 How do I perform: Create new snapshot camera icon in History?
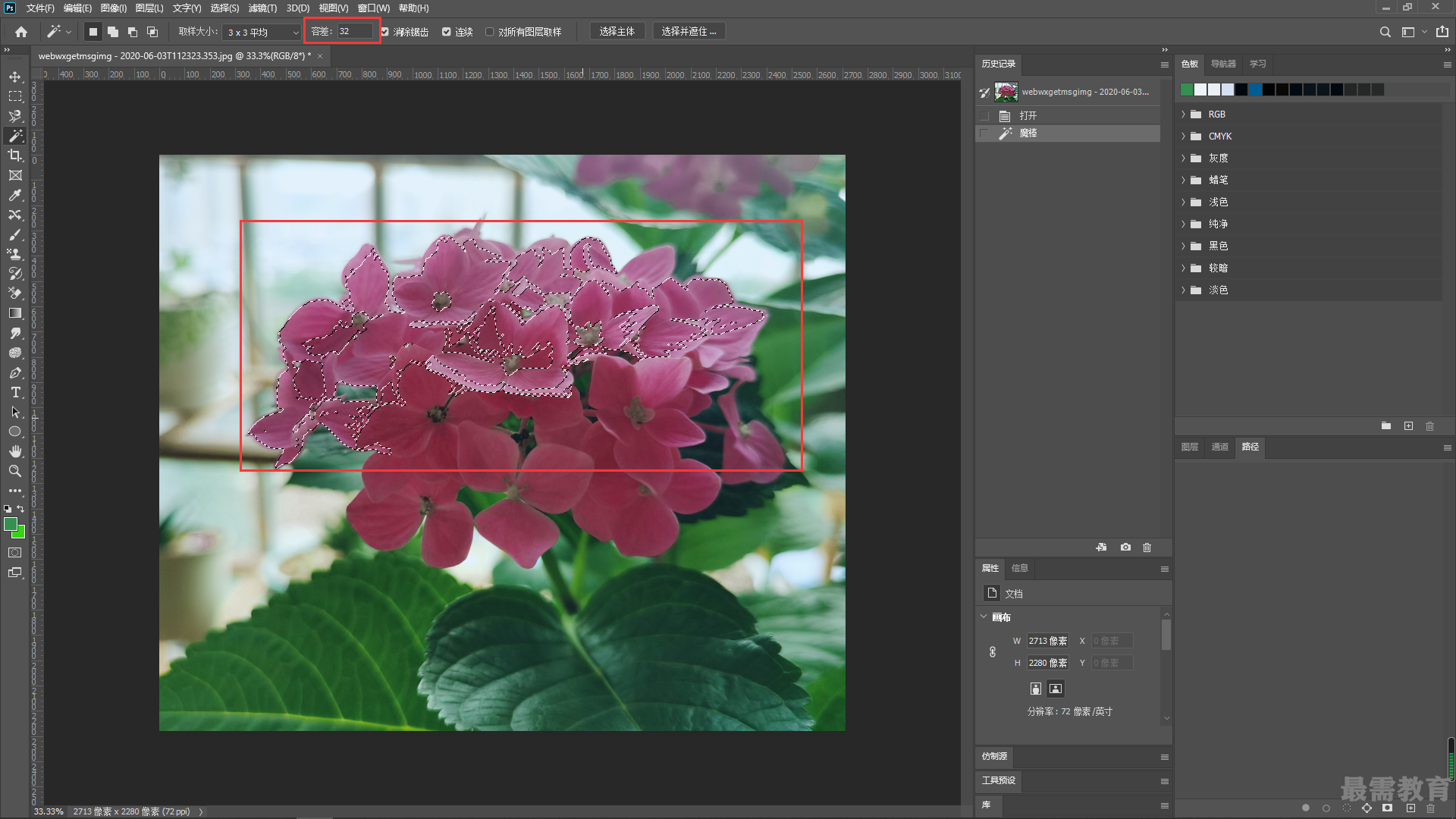pos(1125,547)
